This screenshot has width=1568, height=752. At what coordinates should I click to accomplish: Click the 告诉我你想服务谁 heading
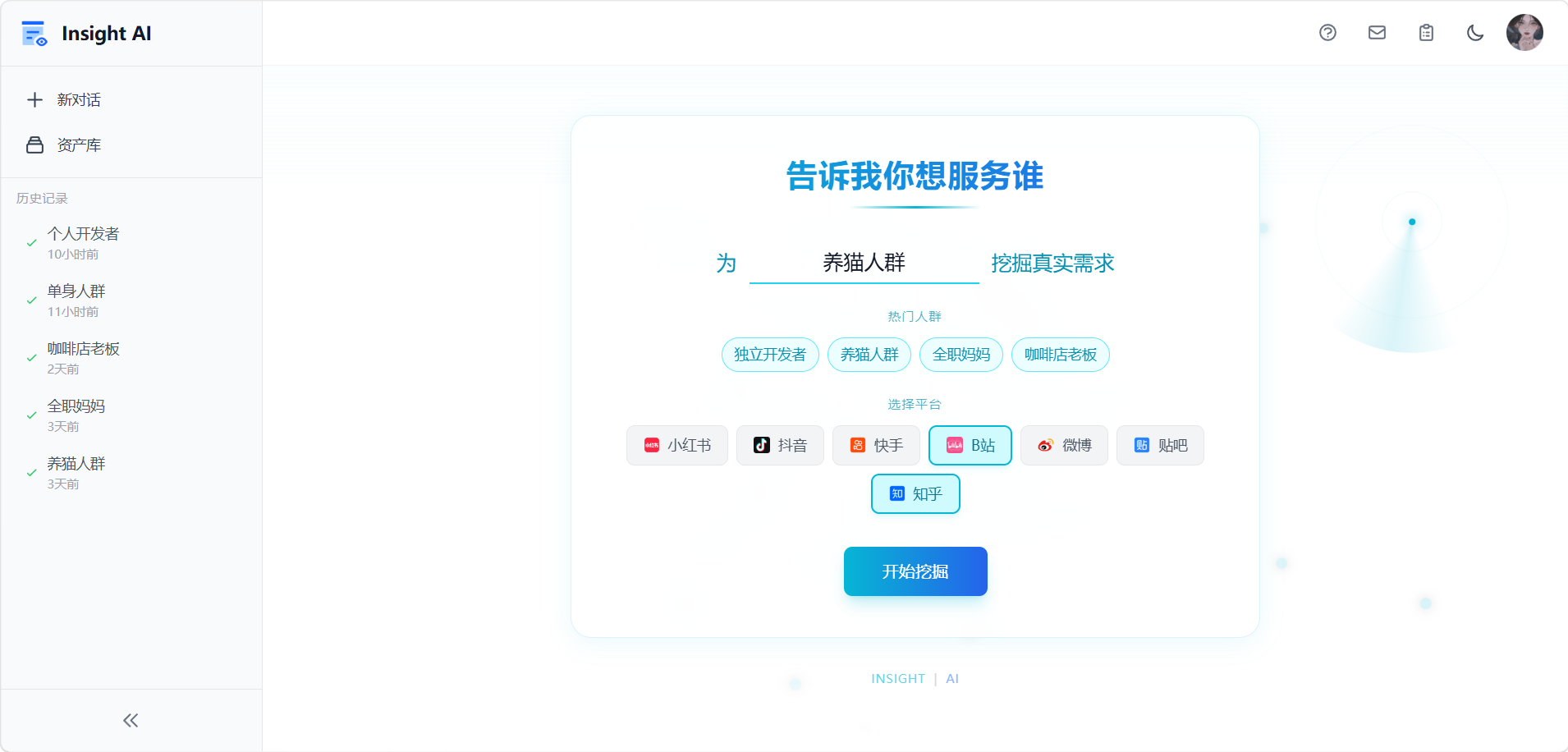click(x=915, y=176)
